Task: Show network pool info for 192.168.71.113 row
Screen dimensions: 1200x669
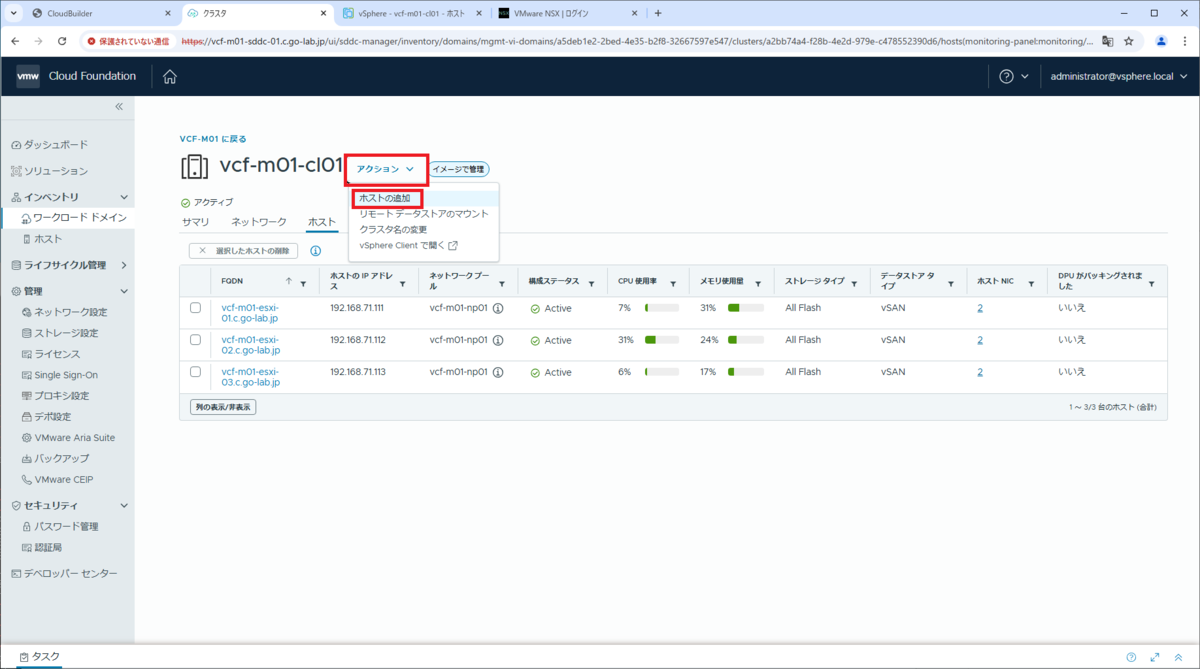Action: coord(498,372)
